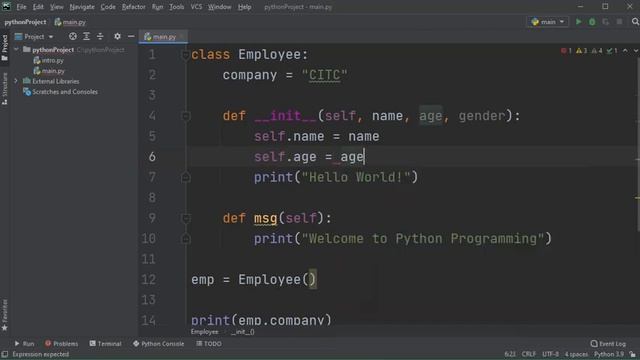Open the File menu

[x=21, y=7]
